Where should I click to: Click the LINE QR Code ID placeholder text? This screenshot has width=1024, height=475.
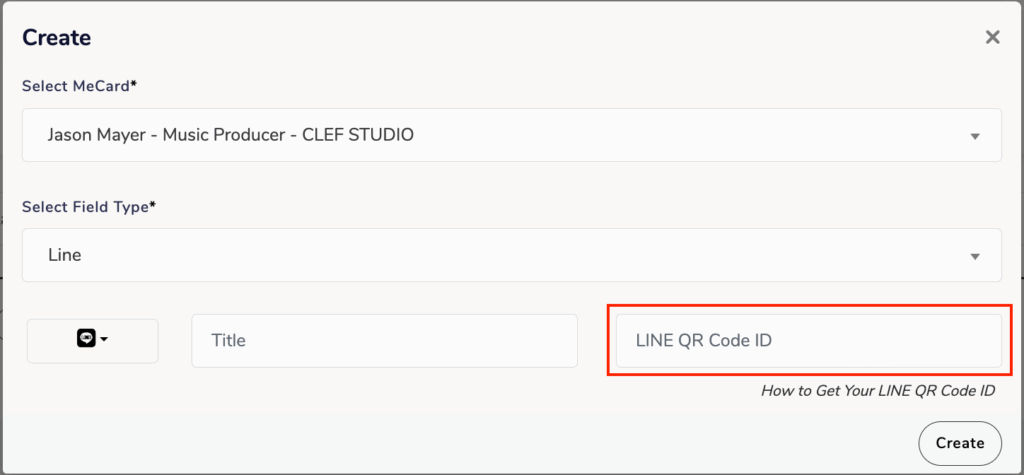(704, 340)
